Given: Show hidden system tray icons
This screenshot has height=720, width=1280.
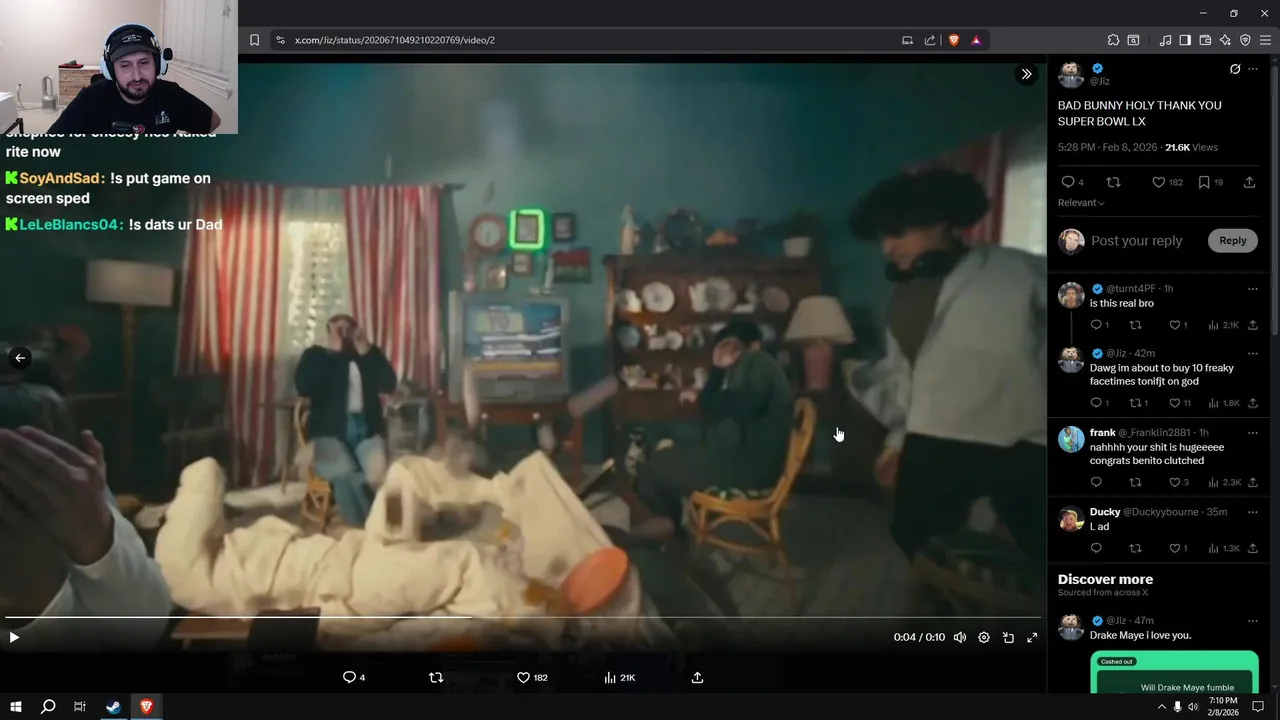Looking at the screenshot, I should coord(1161,707).
